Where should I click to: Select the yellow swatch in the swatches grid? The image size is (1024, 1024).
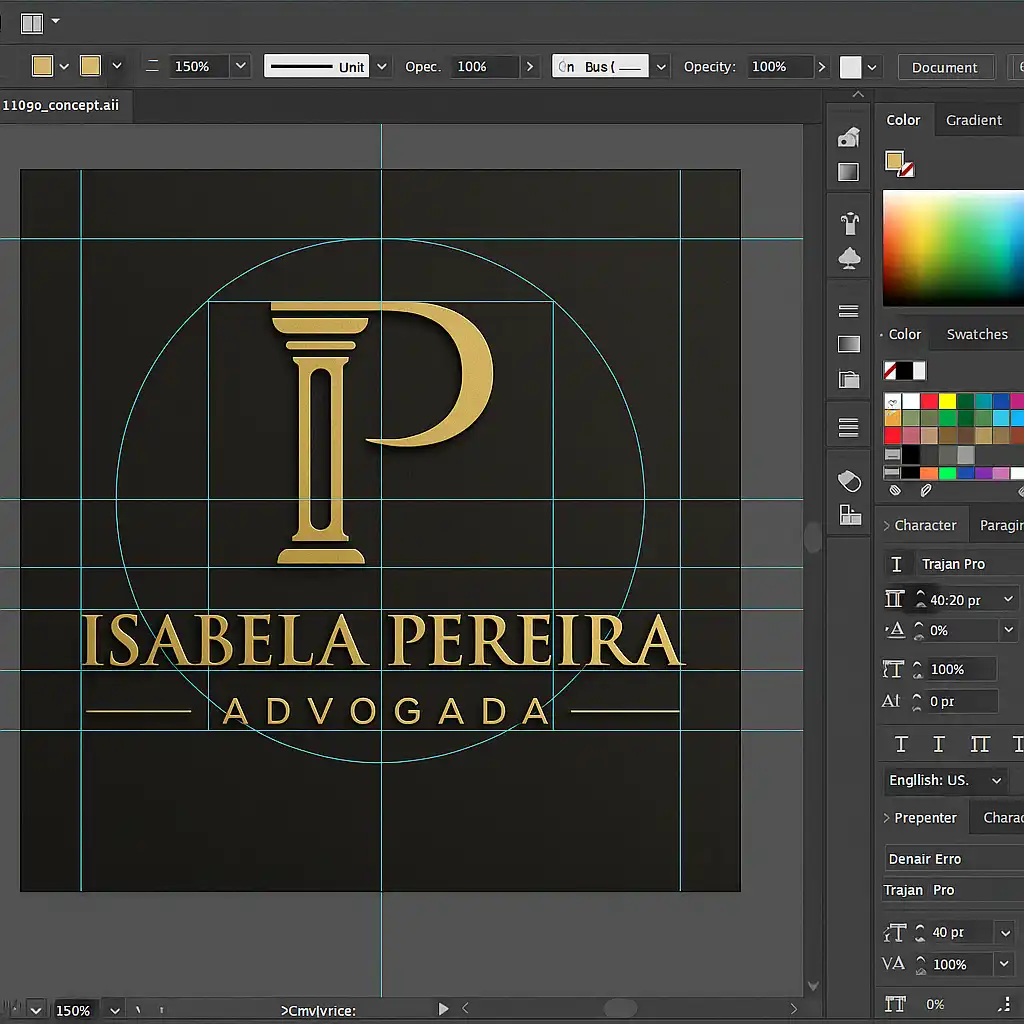click(x=947, y=400)
